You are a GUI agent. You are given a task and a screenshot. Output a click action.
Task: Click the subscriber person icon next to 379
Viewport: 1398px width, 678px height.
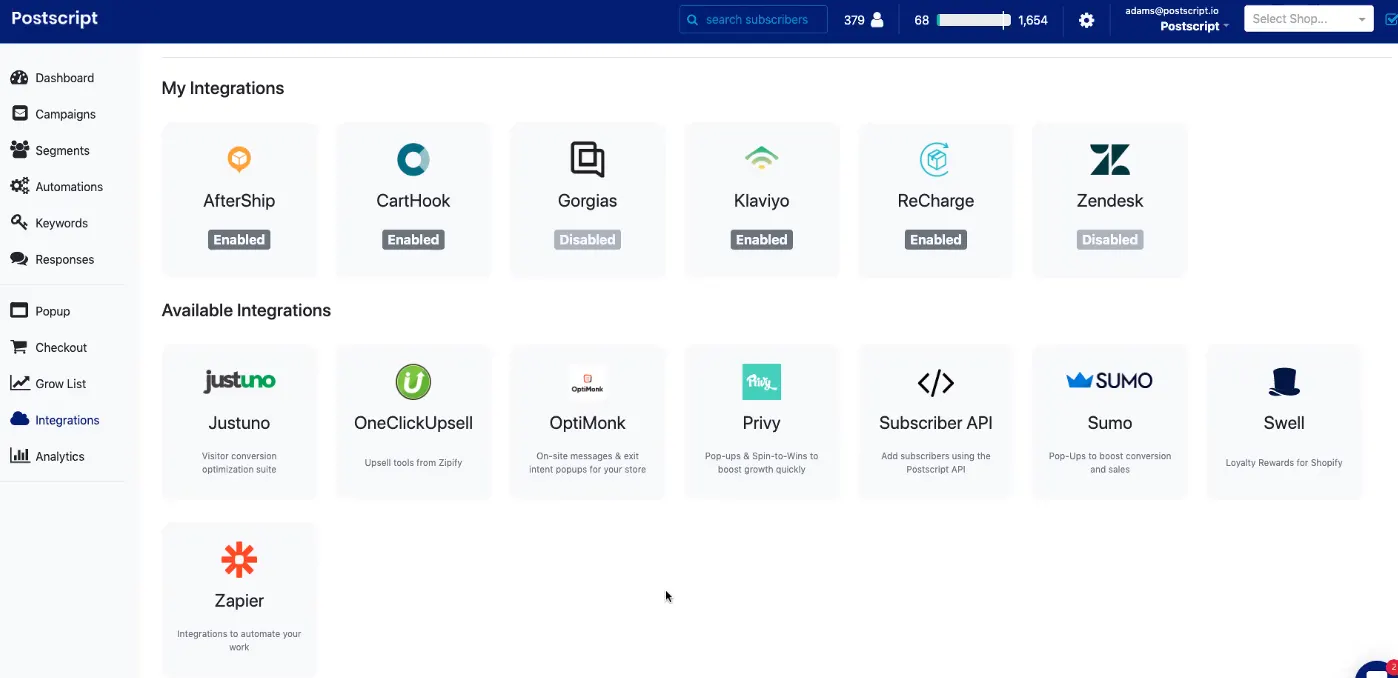point(877,20)
